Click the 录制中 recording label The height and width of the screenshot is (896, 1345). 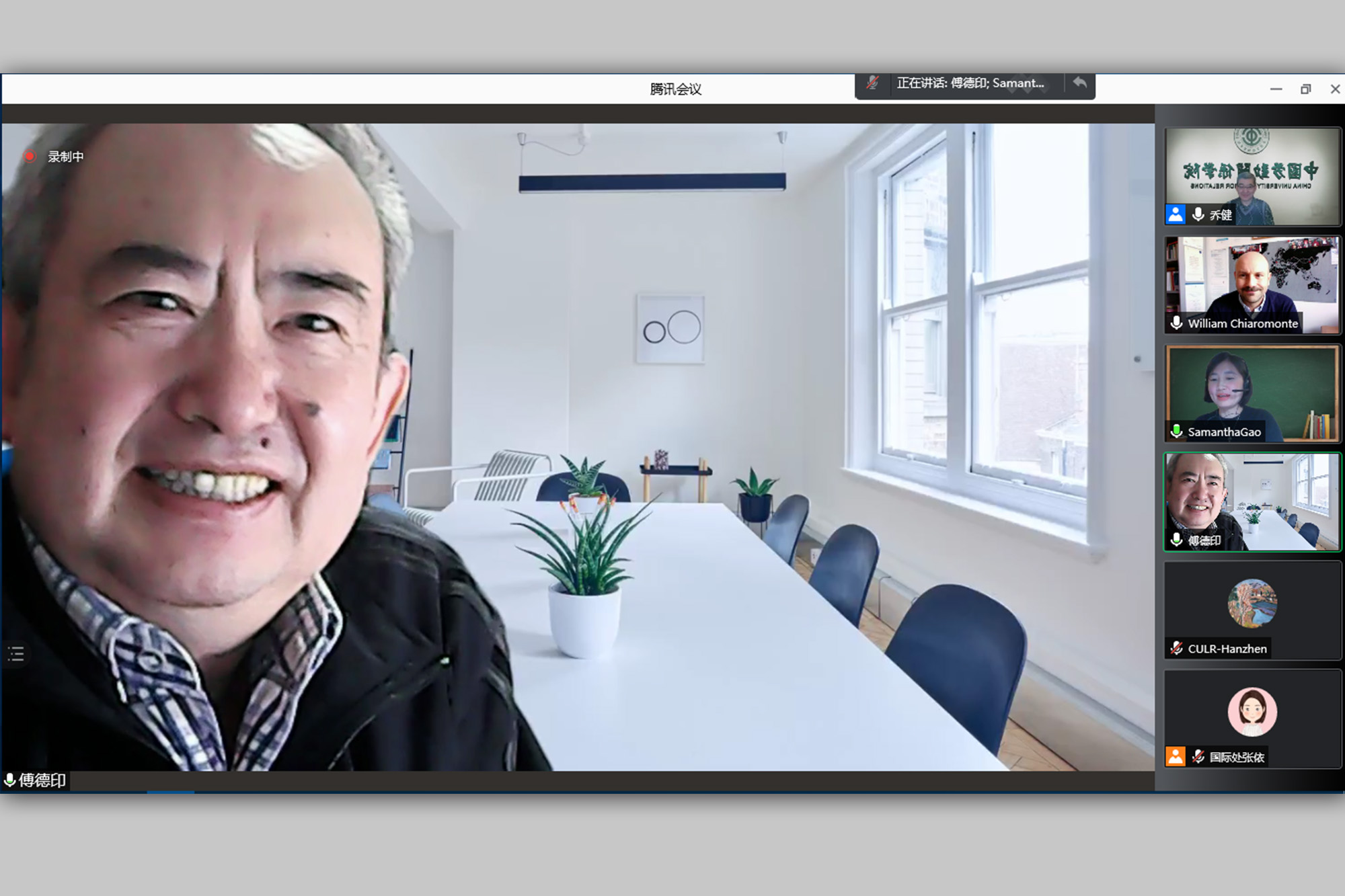tap(66, 157)
